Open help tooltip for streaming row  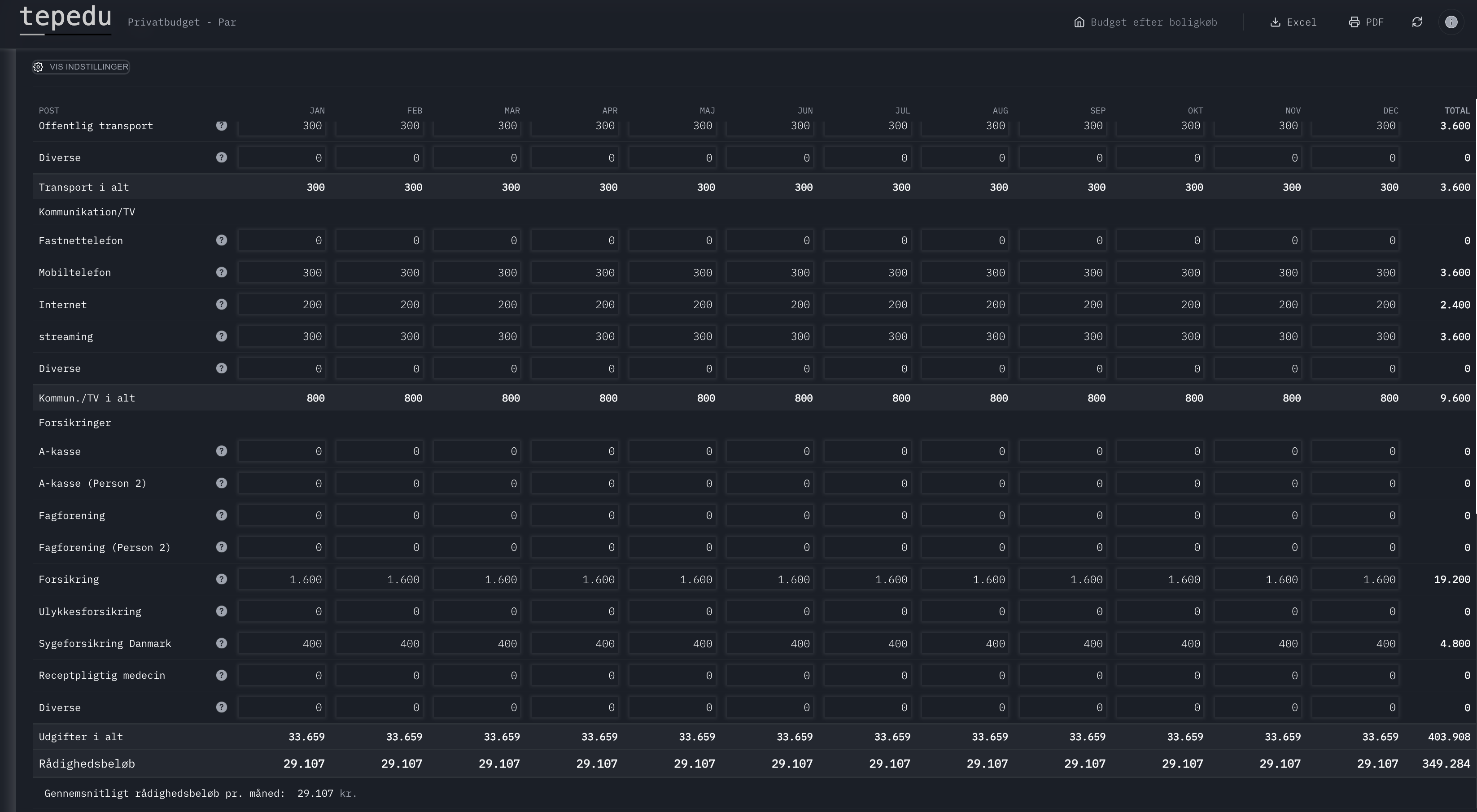221,336
